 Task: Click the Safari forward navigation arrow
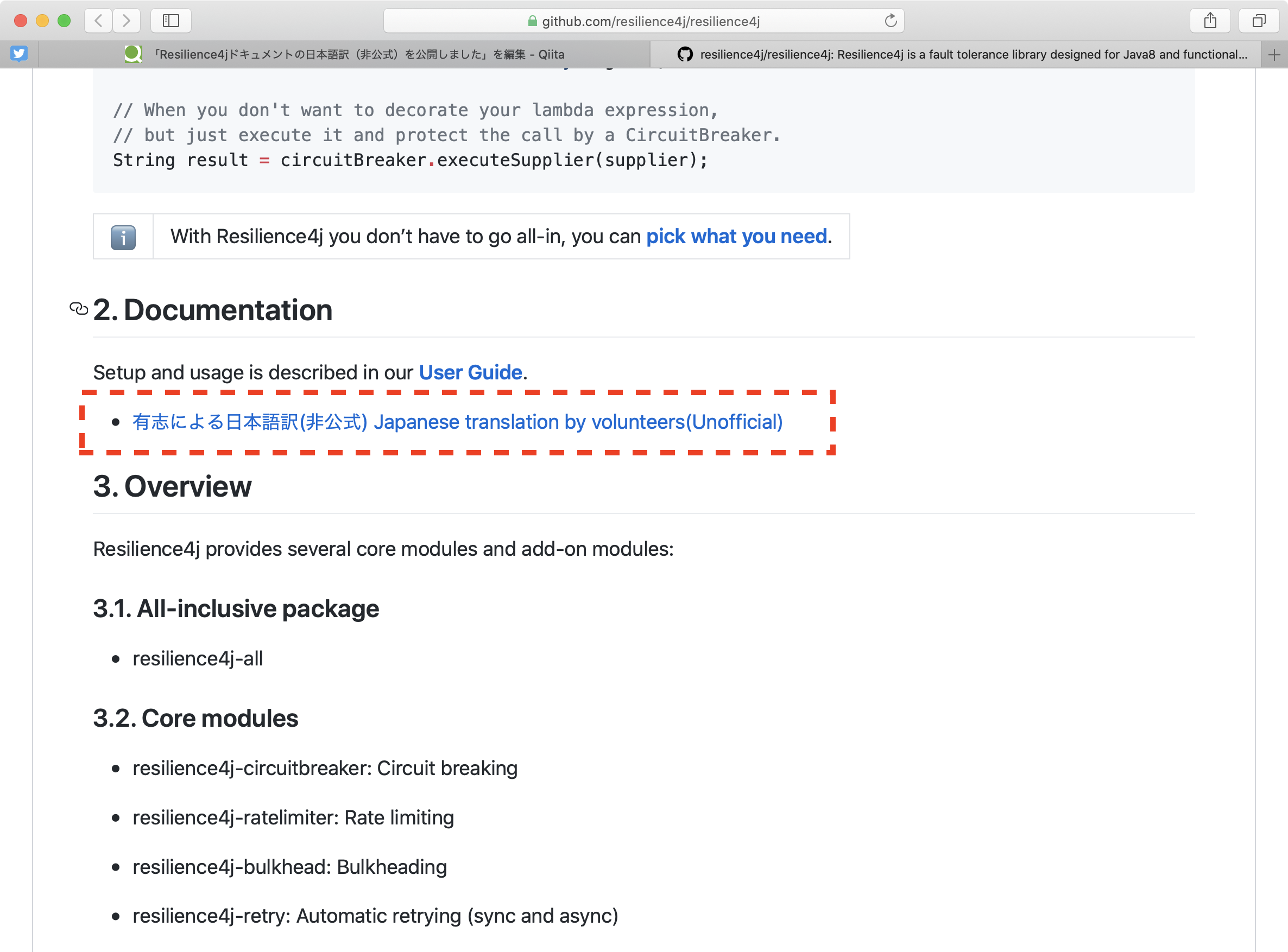coord(127,21)
